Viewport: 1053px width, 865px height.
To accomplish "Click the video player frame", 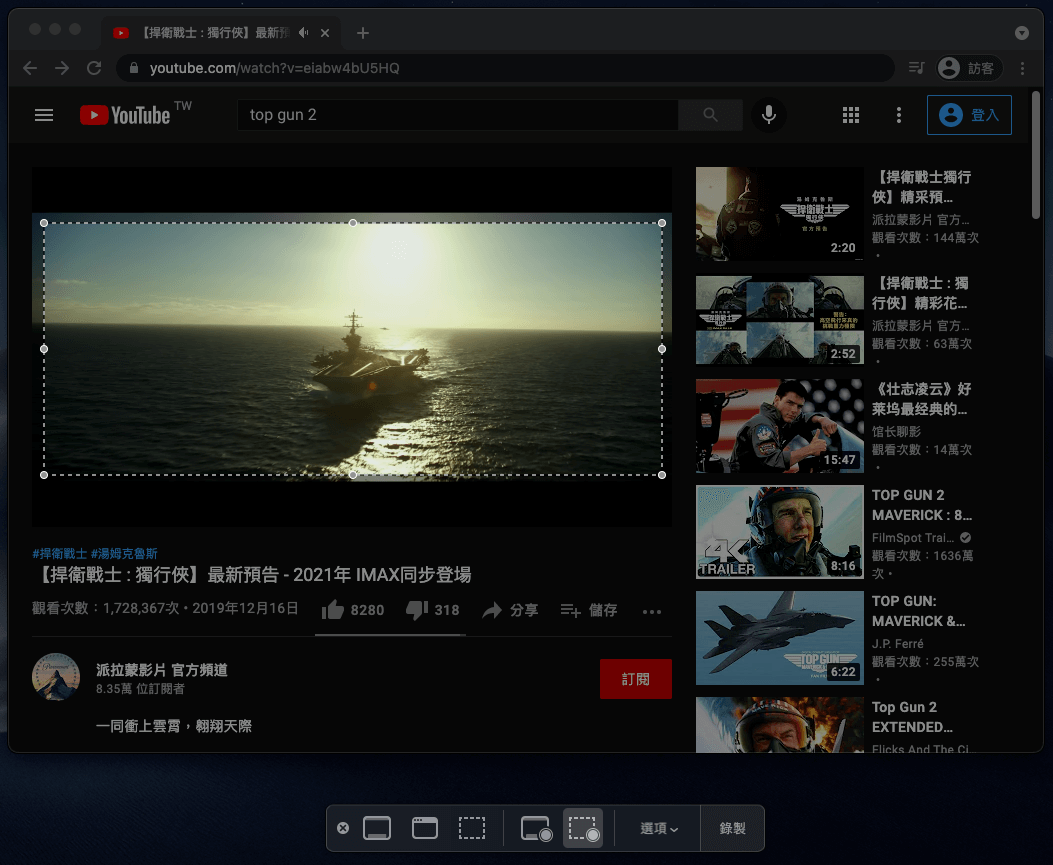I will click(352, 347).
